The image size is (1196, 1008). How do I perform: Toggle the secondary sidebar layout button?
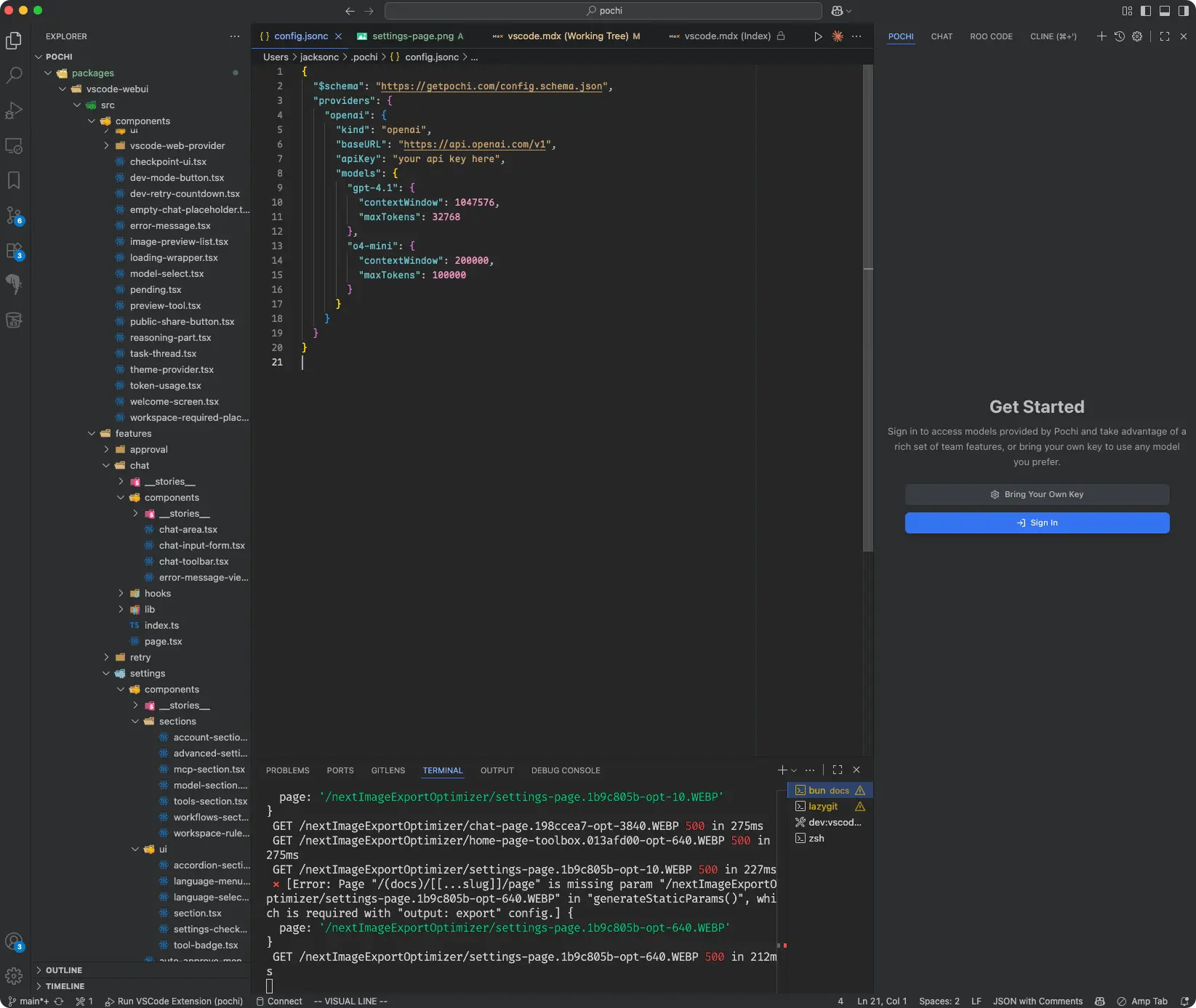pos(1182,11)
